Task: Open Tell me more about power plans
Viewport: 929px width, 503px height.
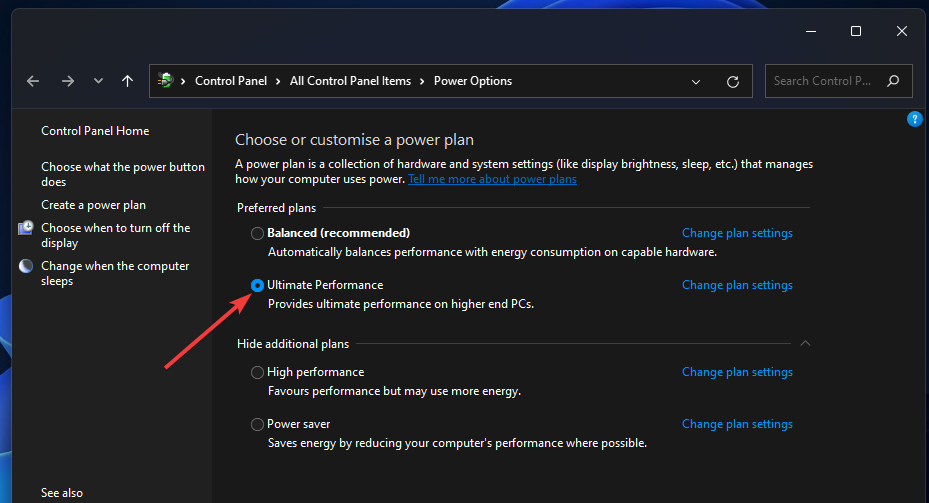Action: tap(492, 179)
